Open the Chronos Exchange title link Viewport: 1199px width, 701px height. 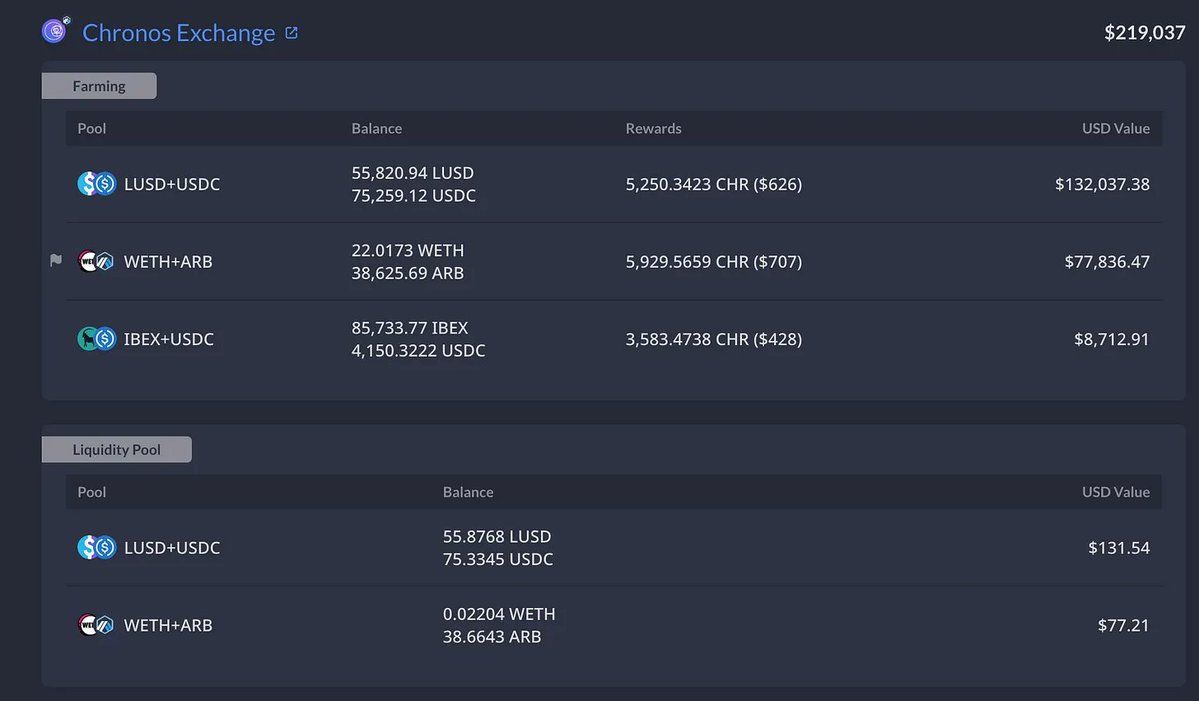[x=179, y=33]
